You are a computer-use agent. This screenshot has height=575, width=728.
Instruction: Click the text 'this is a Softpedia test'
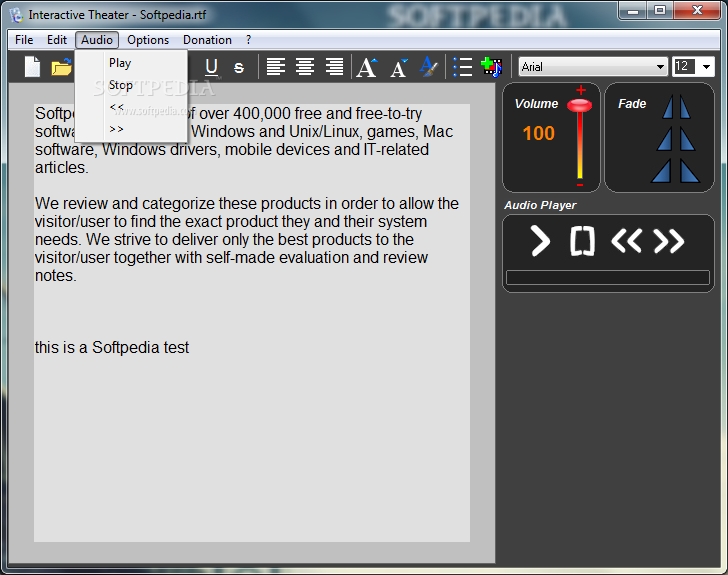pos(112,347)
